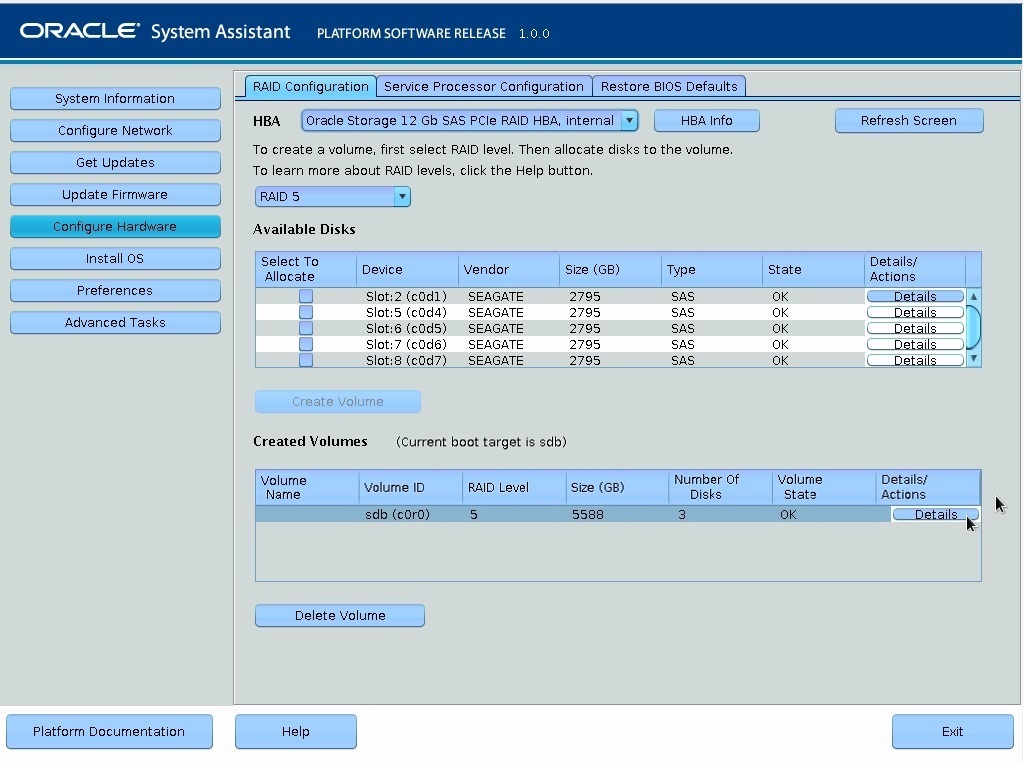Switch to the Restore BIOS Defaults tab
Screen dimensions: 1023x763
coord(669,86)
